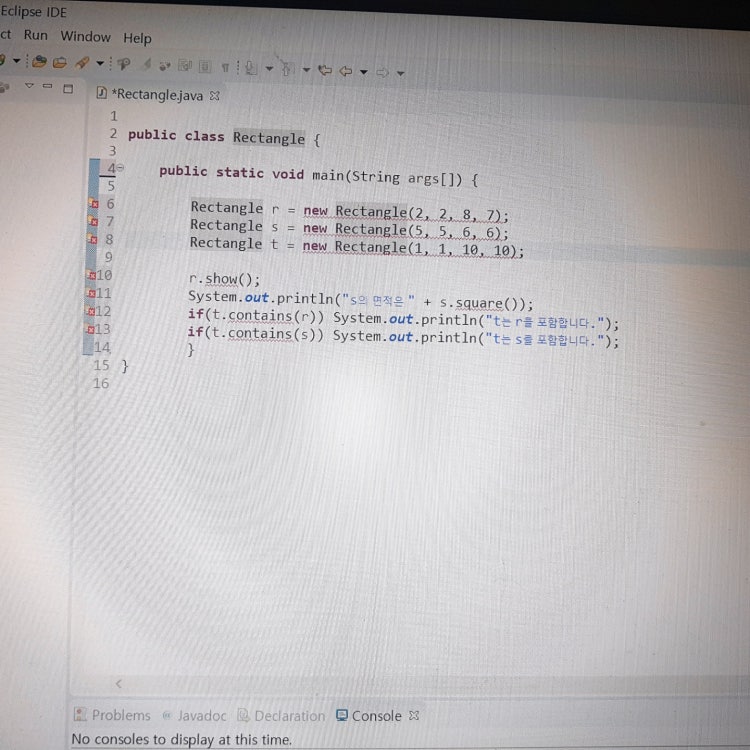The height and width of the screenshot is (750, 750).
Task: Maximize the left side view panel
Action: 68,89
